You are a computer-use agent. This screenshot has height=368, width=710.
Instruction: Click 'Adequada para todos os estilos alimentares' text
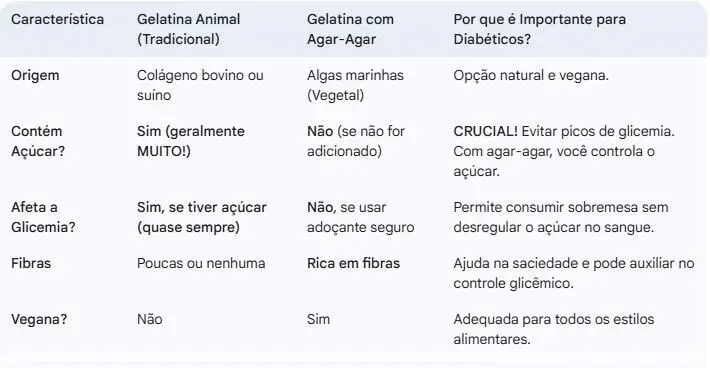554,329
